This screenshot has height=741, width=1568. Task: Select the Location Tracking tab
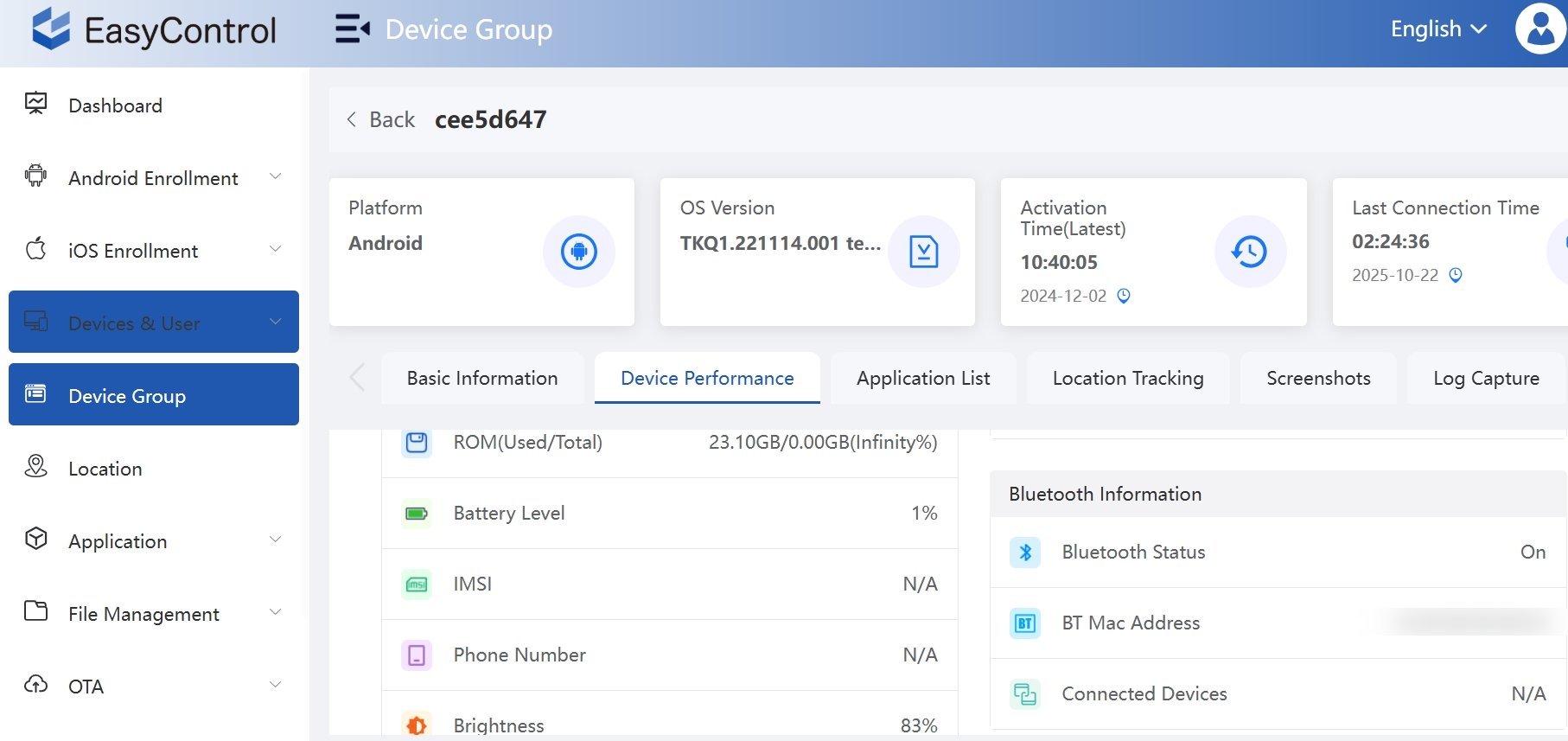click(x=1127, y=378)
